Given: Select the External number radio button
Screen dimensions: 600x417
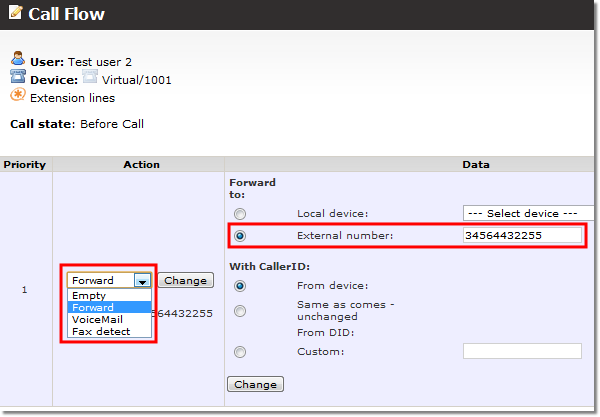Looking at the screenshot, I should click(x=239, y=236).
